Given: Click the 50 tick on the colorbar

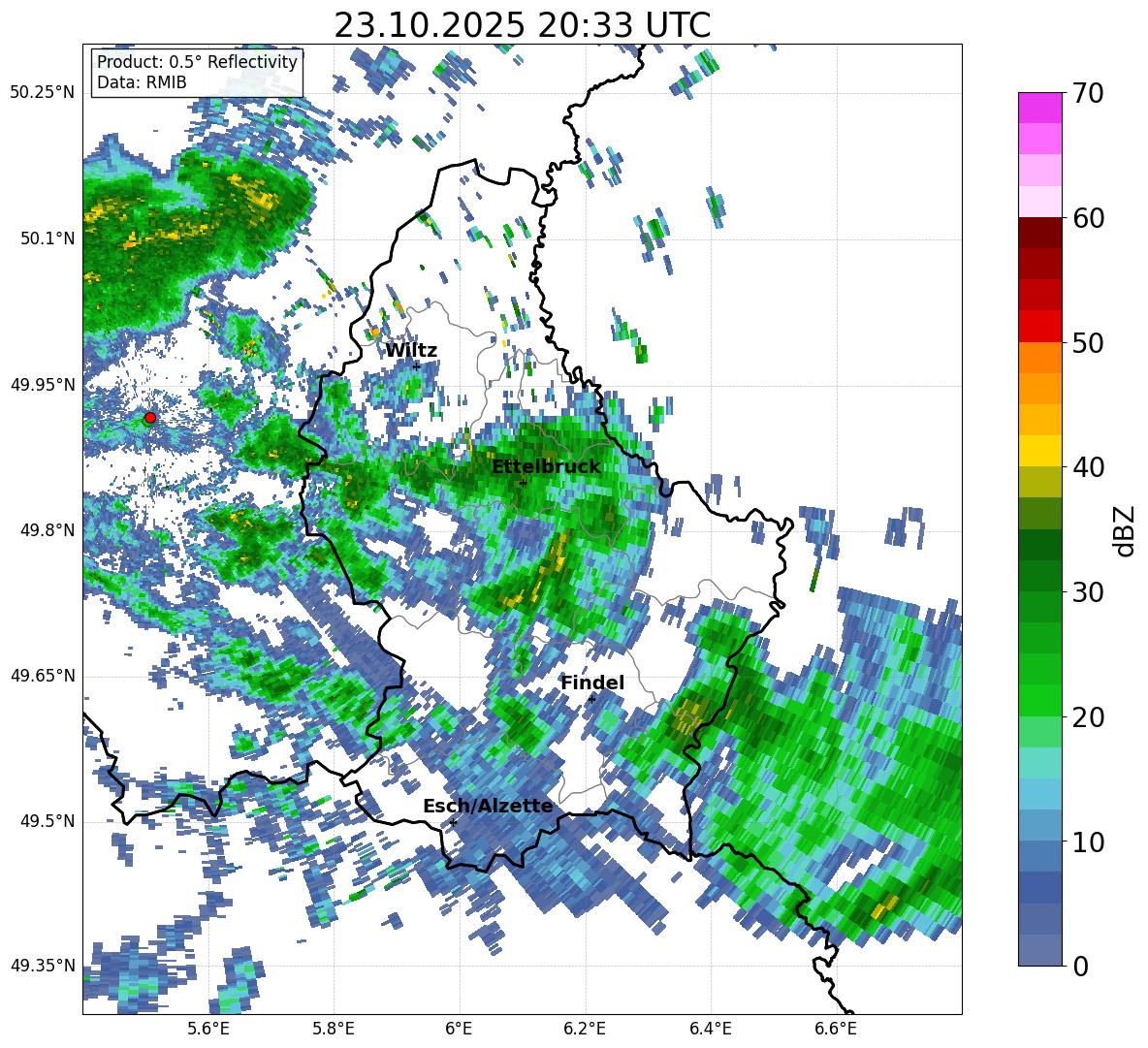Looking at the screenshot, I should 1087,342.
